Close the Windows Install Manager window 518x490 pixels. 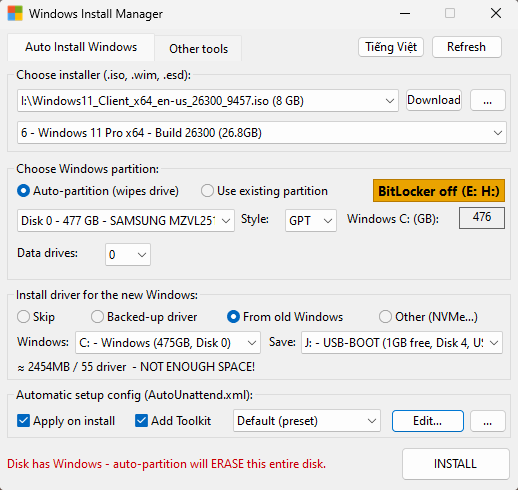click(496, 14)
